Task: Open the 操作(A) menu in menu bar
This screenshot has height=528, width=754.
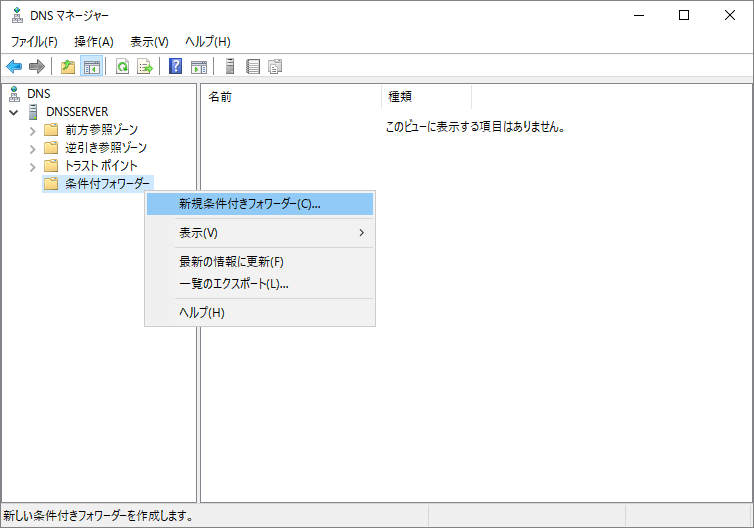Action: pyautogui.click(x=94, y=41)
